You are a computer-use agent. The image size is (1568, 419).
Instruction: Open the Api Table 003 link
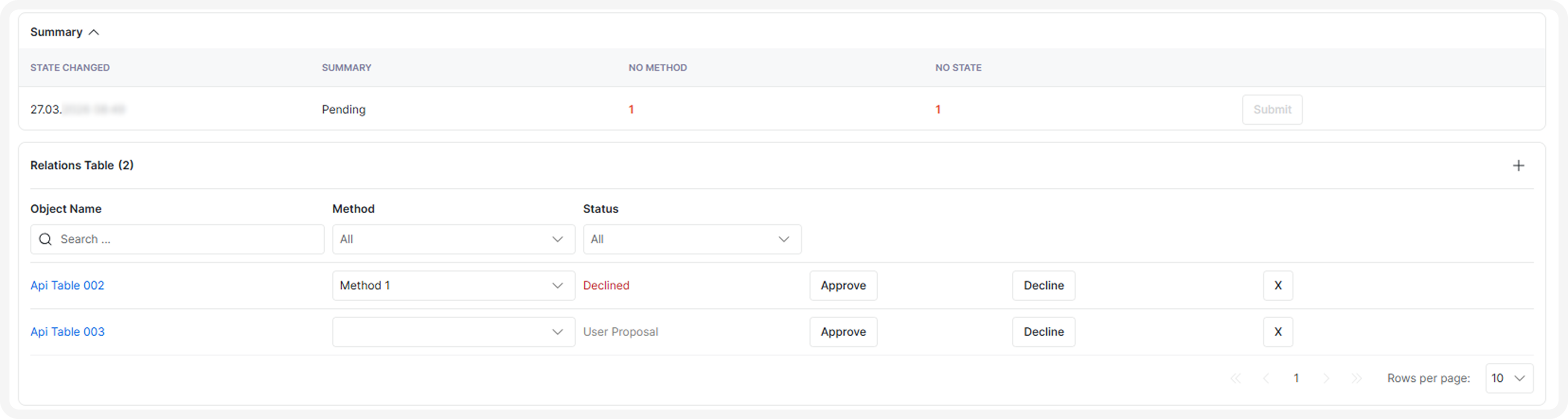[x=68, y=332]
